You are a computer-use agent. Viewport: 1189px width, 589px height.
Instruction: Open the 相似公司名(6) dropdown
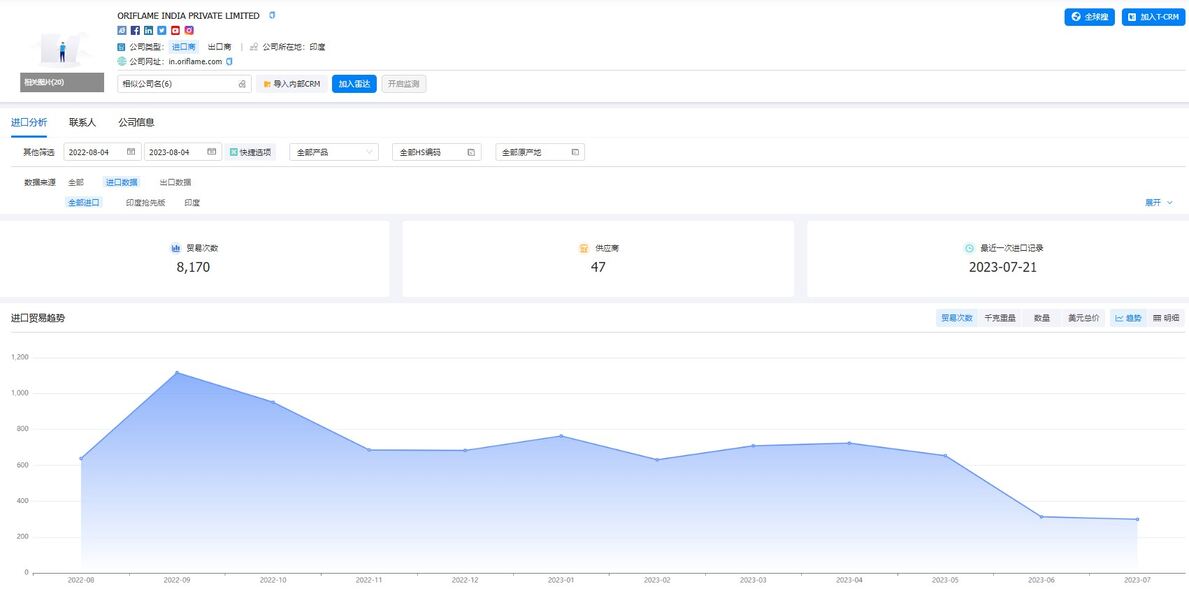coord(184,84)
